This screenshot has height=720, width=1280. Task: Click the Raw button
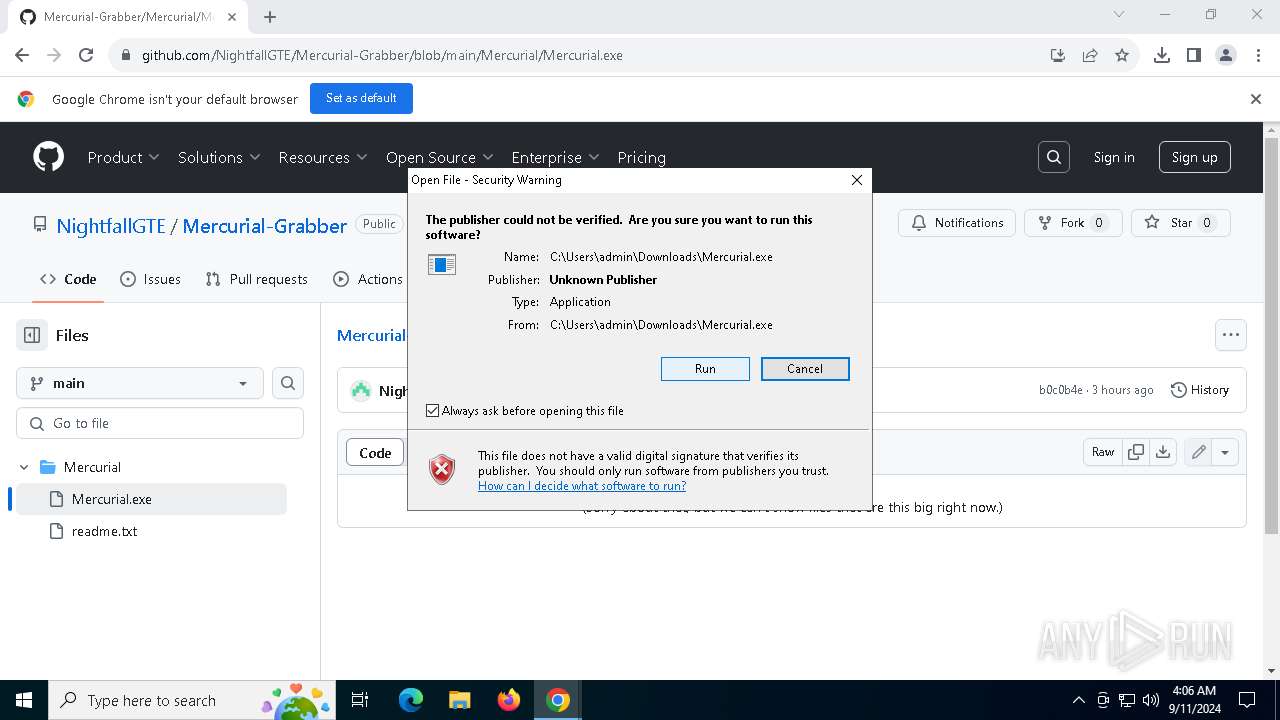[1103, 452]
